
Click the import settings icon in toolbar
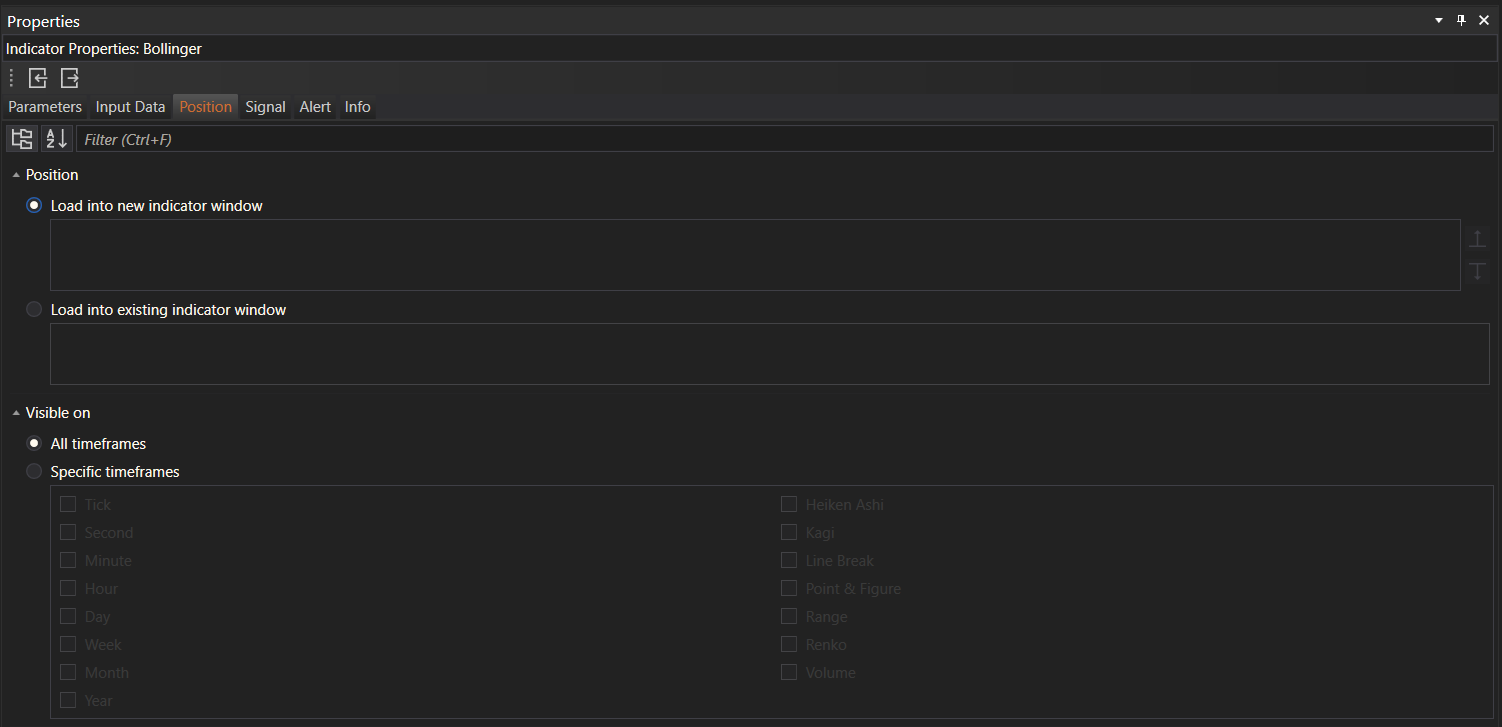tap(38, 78)
